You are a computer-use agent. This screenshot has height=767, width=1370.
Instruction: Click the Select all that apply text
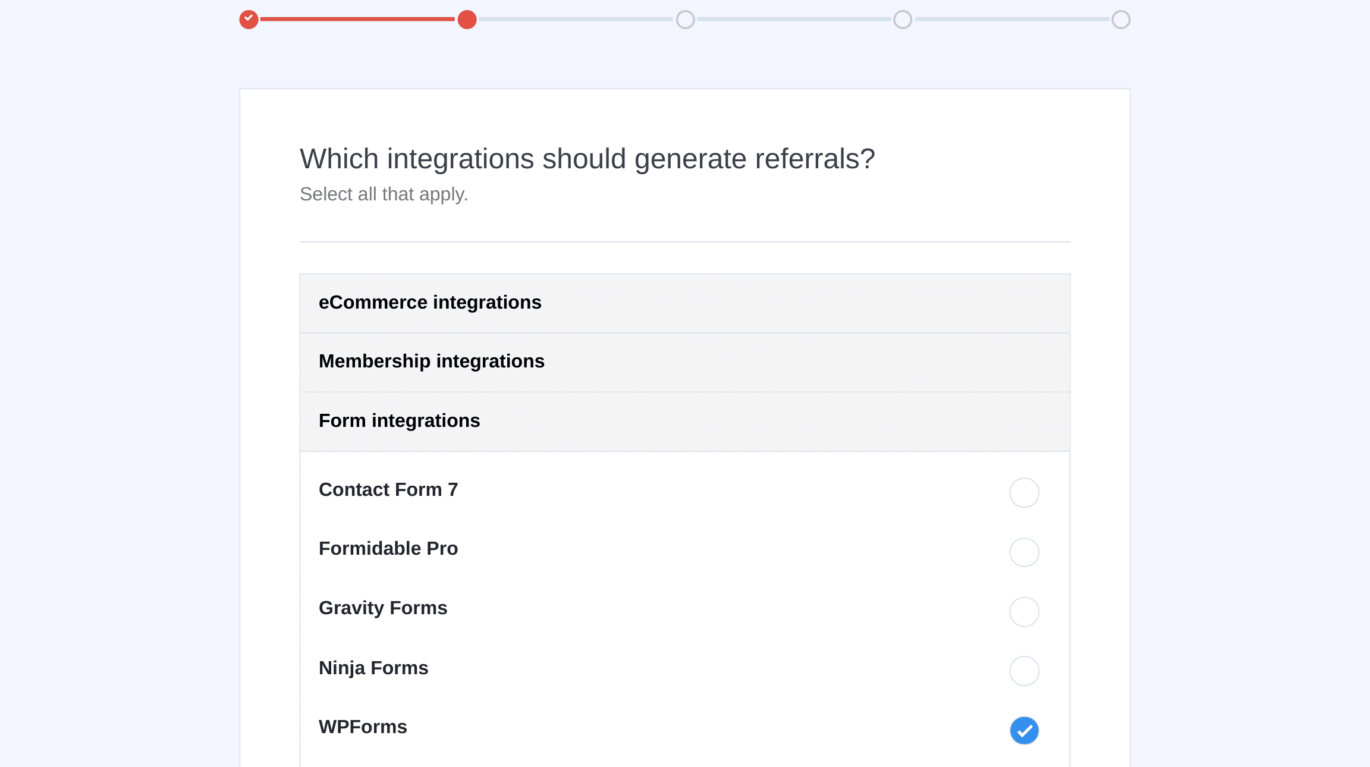[384, 194]
